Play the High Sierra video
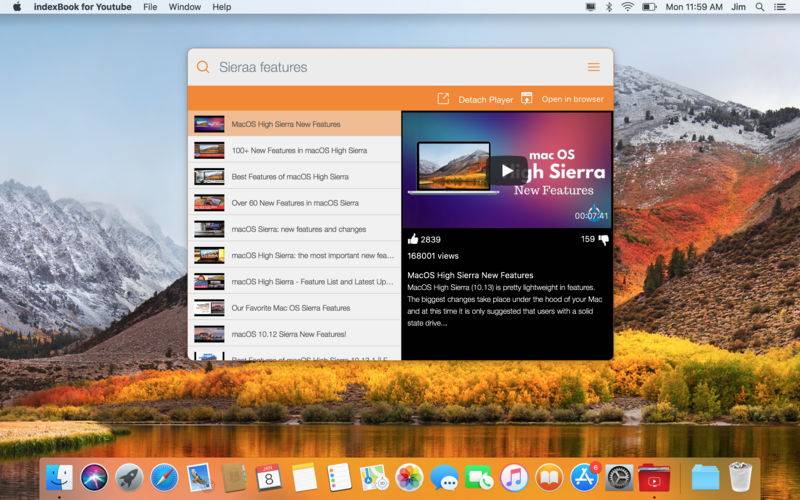Viewport: 800px width, 500px height. pos(507,170)
